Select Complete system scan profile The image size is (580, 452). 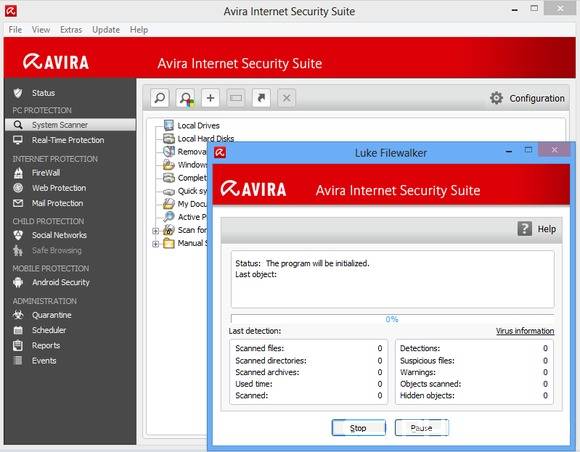[x=192, y=178]
